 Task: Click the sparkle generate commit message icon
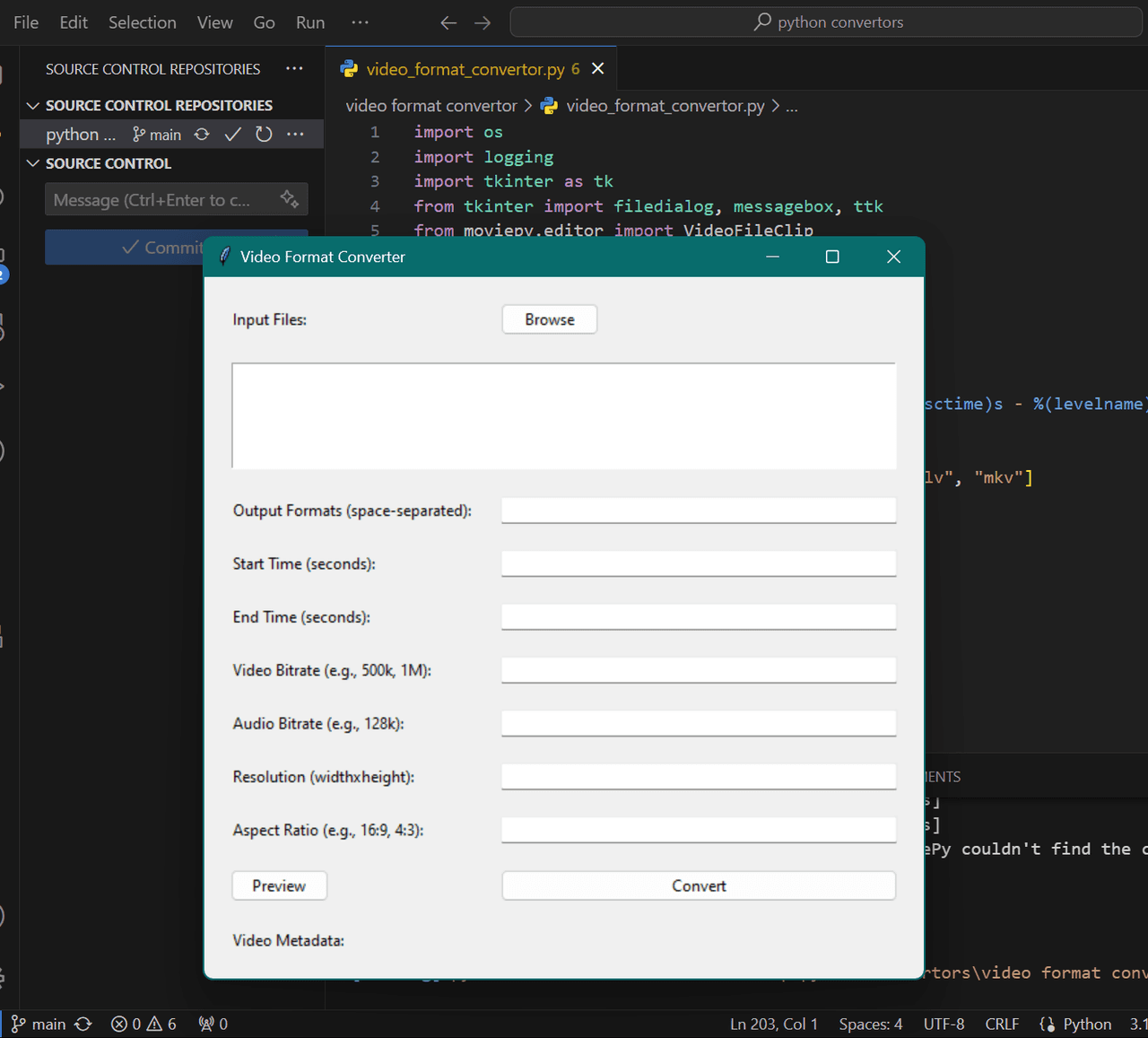pos(289,199)
